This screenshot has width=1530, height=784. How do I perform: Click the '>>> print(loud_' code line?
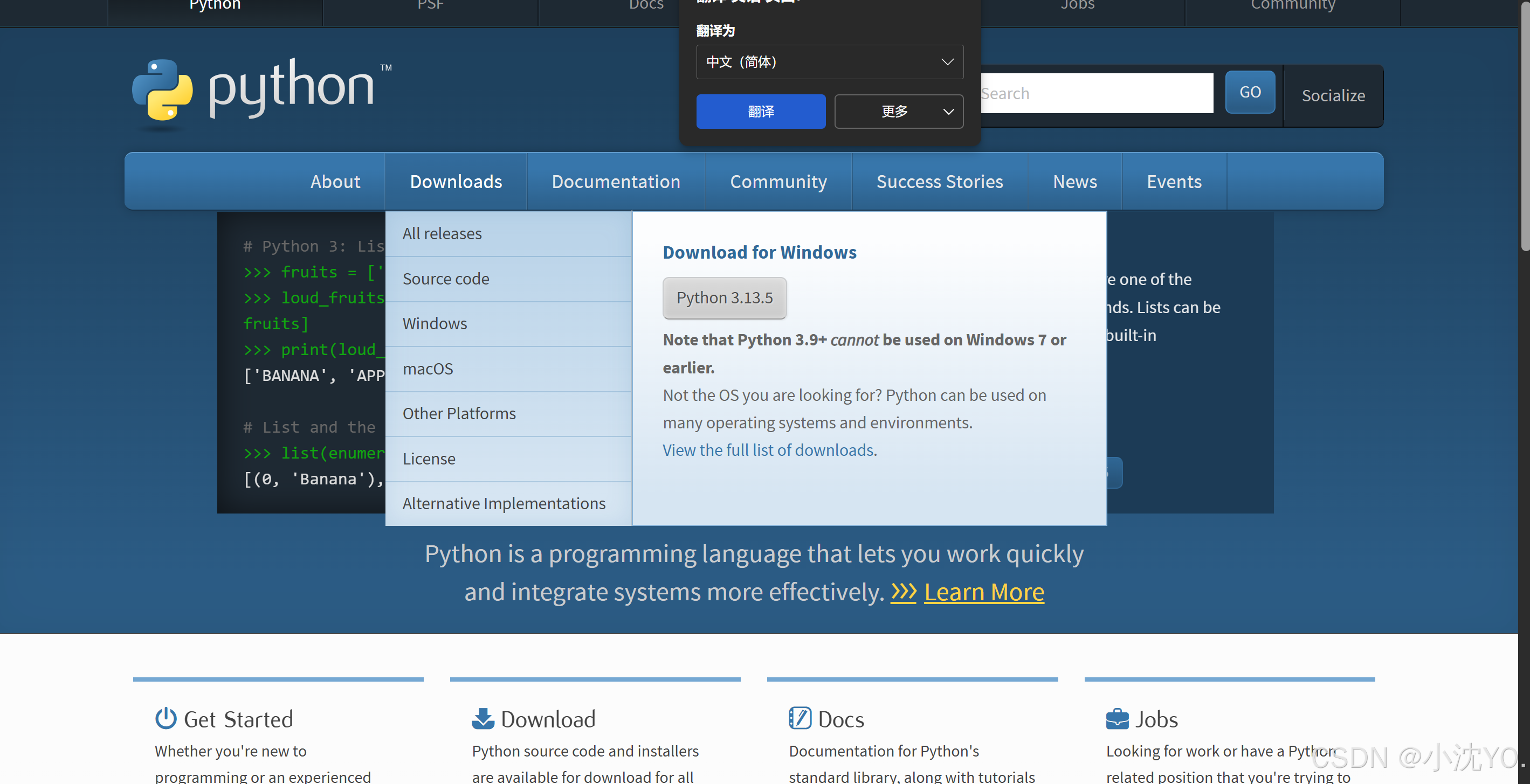coord(314,350)
